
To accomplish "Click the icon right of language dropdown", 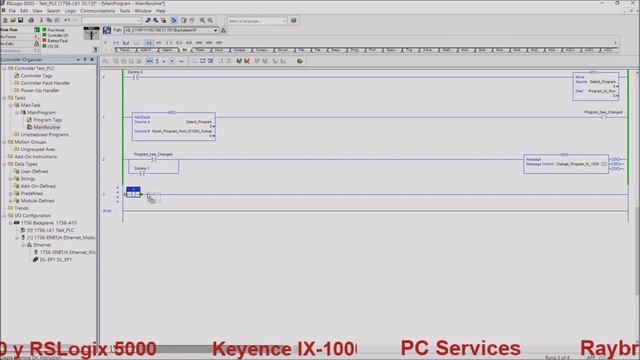I will click(x=293, y=20).
